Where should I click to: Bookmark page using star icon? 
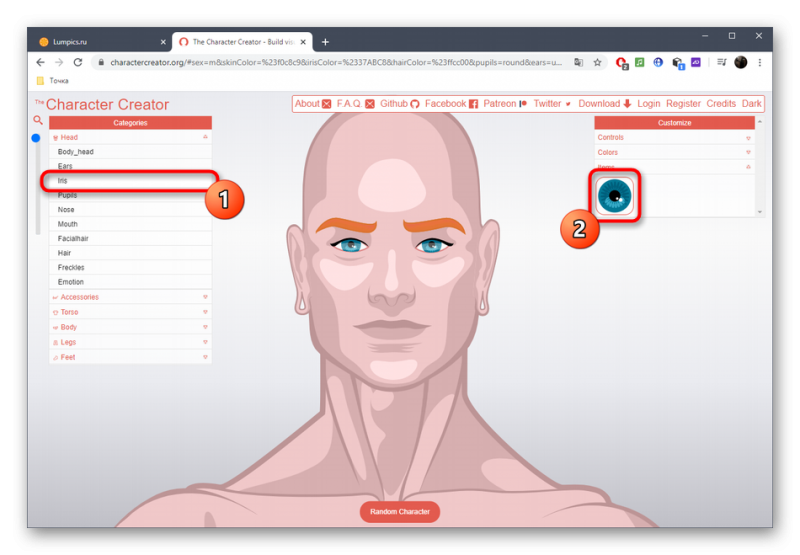597,62
